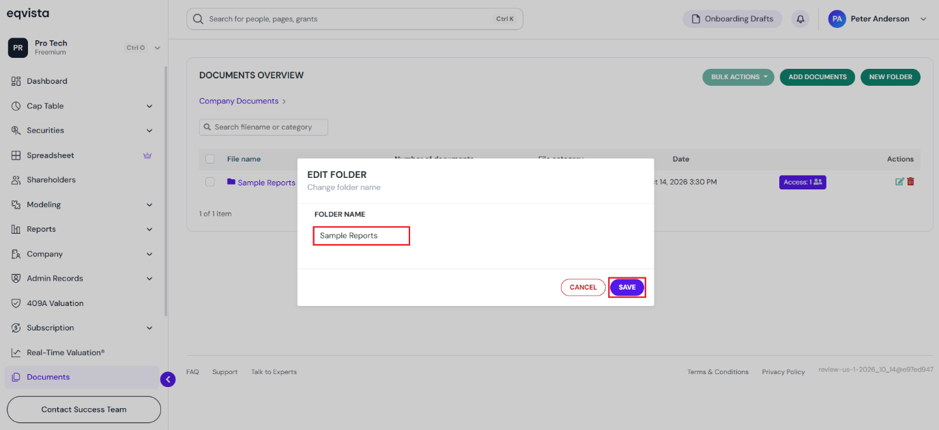The width and height of the screenshot is (939, 430).
Task: Expand the Cap Table menu chevron
Action: click(x=149, y=106)
